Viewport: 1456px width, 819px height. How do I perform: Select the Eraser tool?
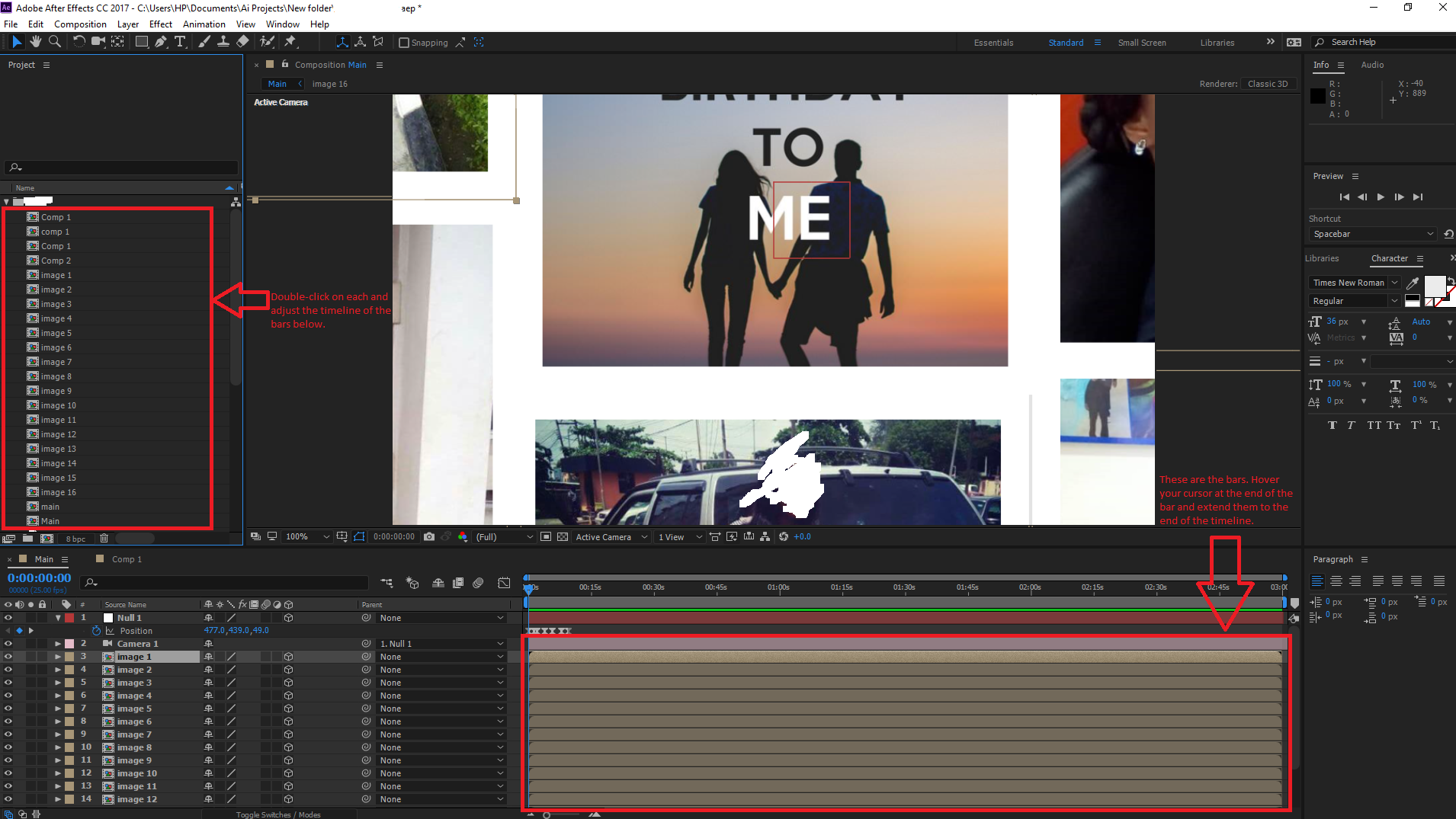click(242, 42)
